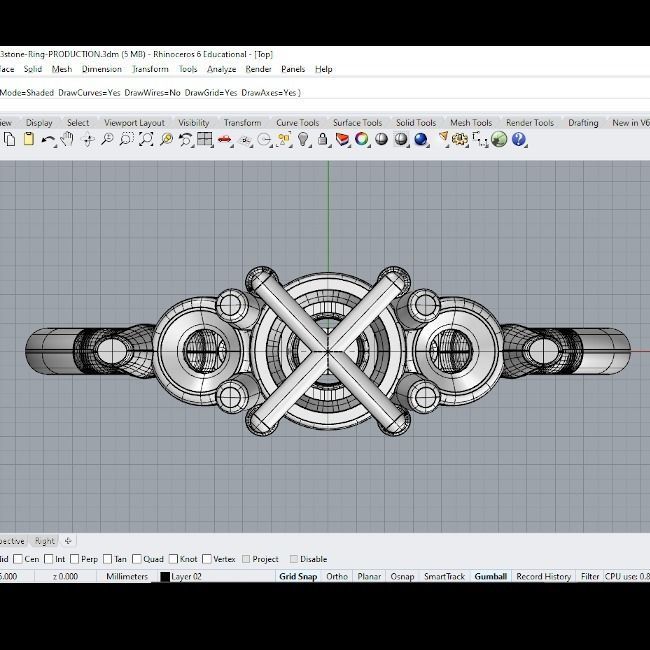Click the highlighted Shaded Viewport sphere icon
This screenshot has width=650, height=650.
coord(400,139)
